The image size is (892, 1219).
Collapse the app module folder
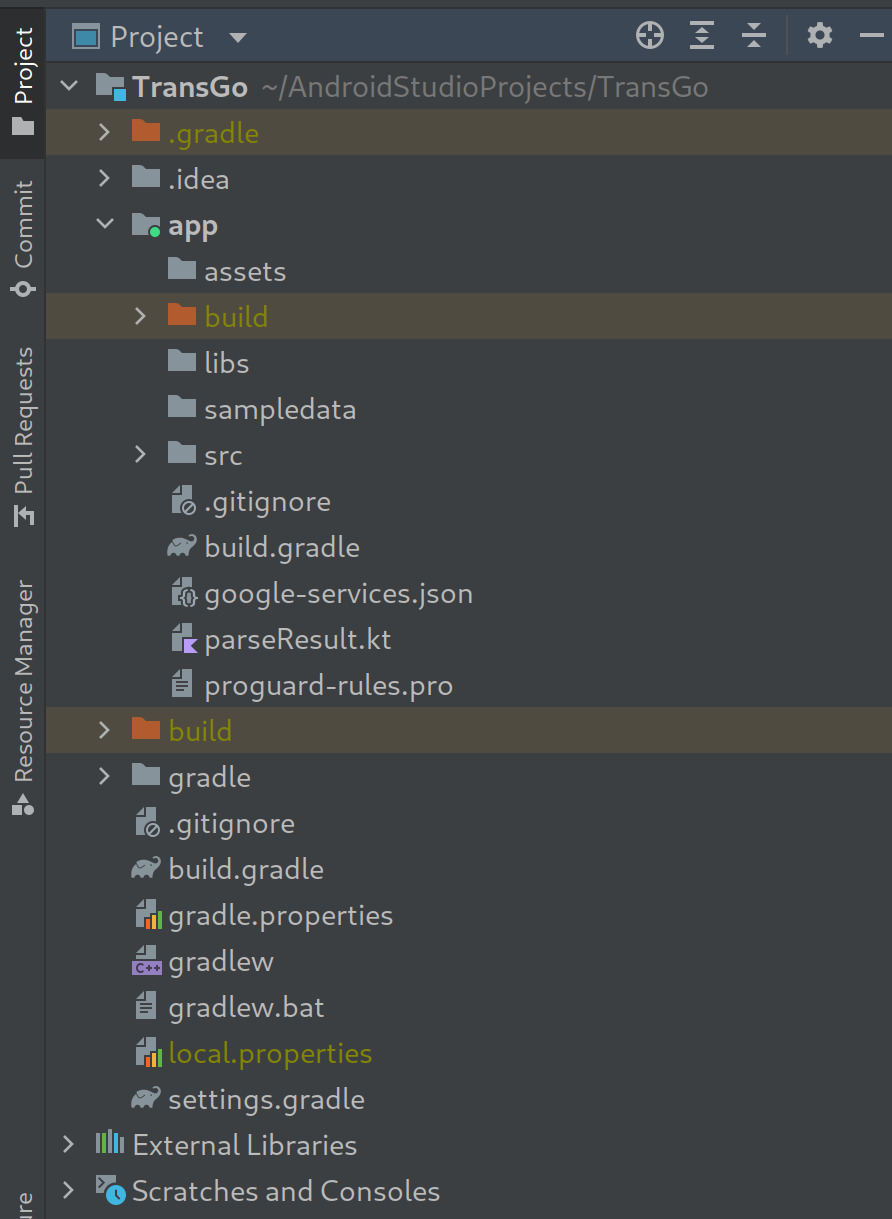[105, 225]
